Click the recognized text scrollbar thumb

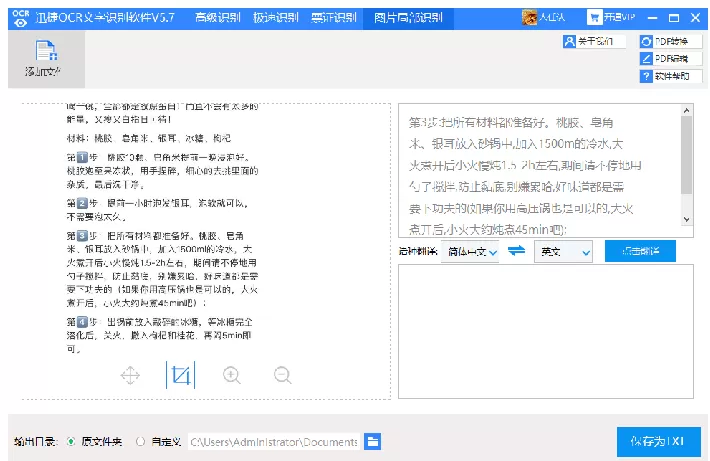coord(686,155)
